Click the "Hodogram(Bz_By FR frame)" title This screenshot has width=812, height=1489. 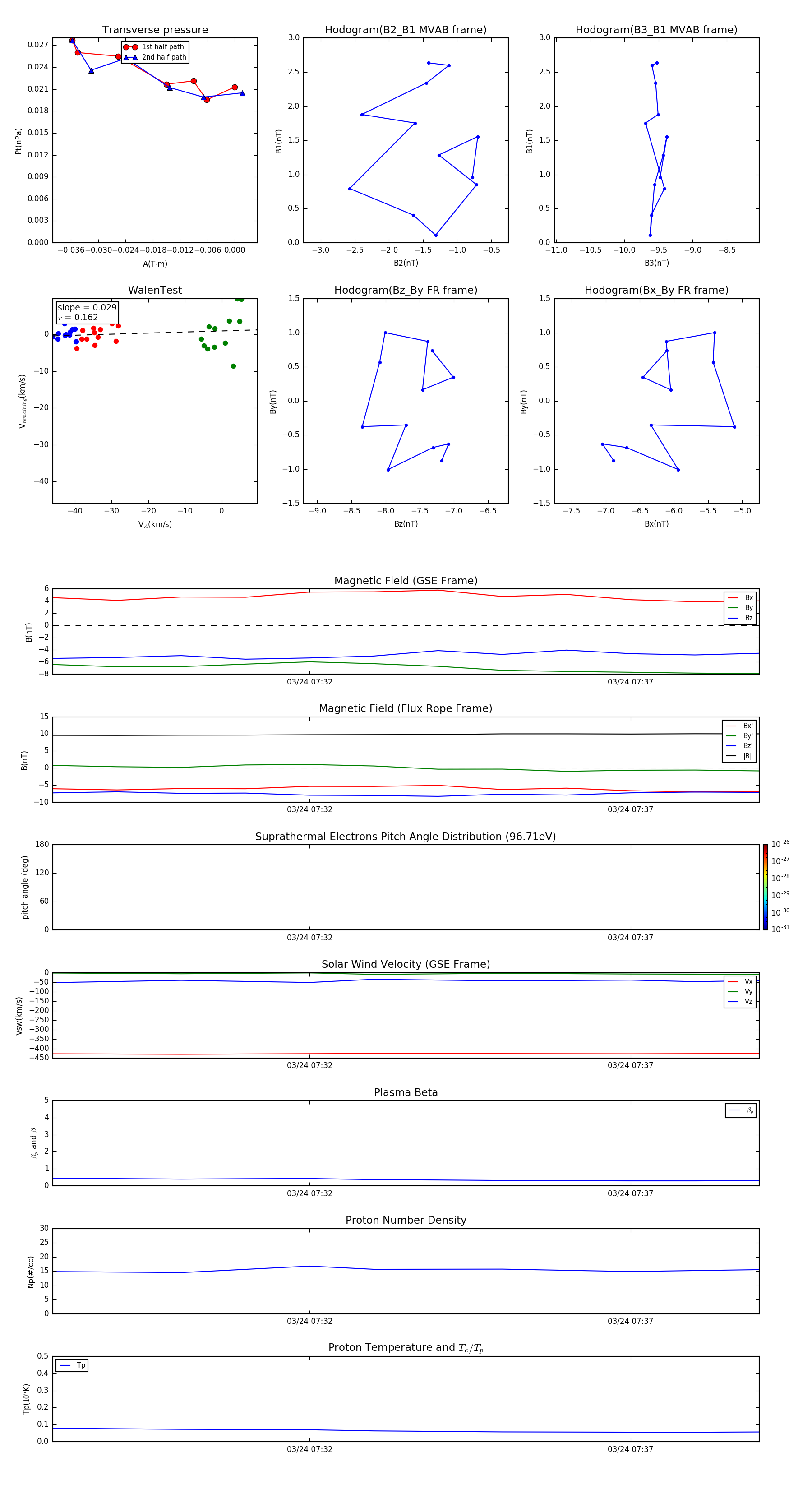406,290
